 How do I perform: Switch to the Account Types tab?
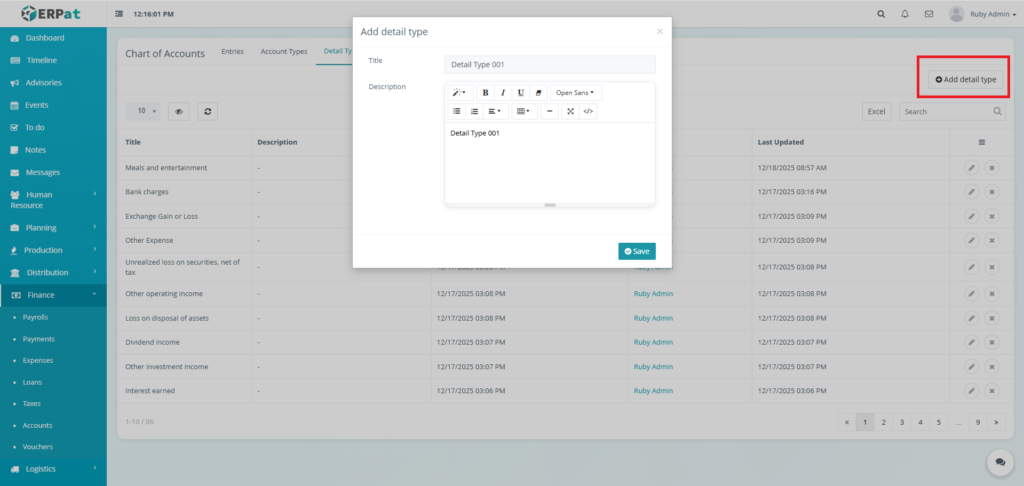[283, 52]
